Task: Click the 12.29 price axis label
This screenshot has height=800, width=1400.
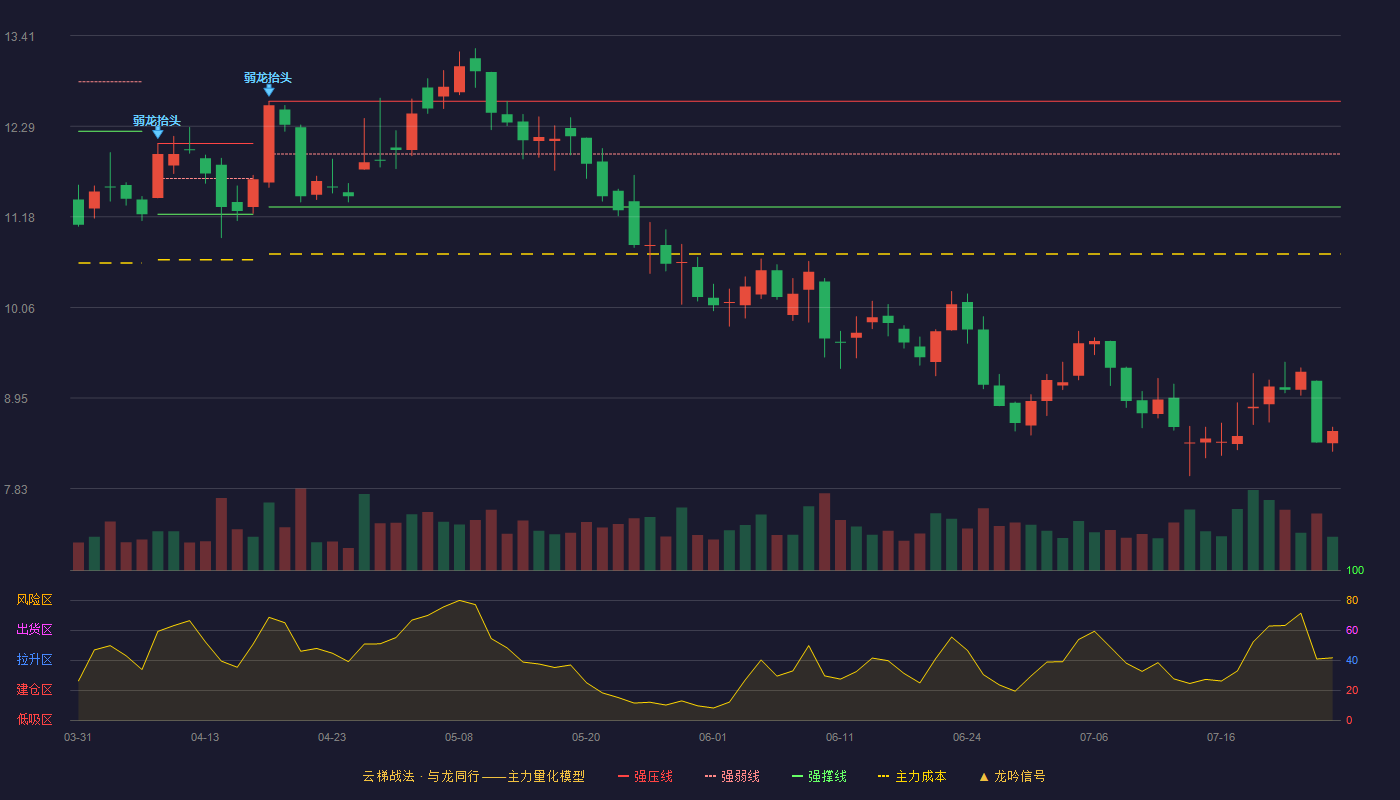Action: [19, 128]
